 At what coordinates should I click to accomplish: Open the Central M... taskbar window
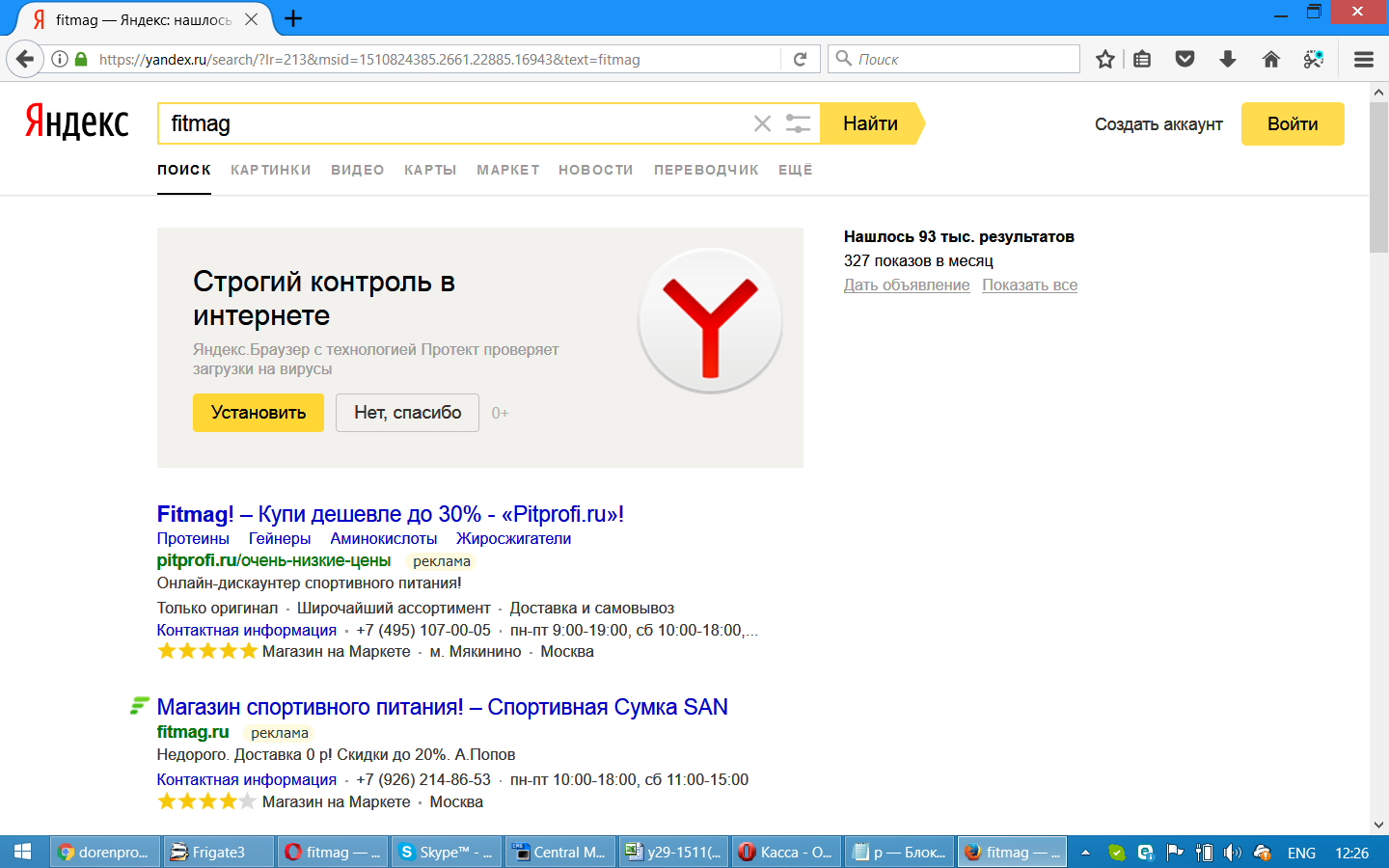click(x=560, y=852)
